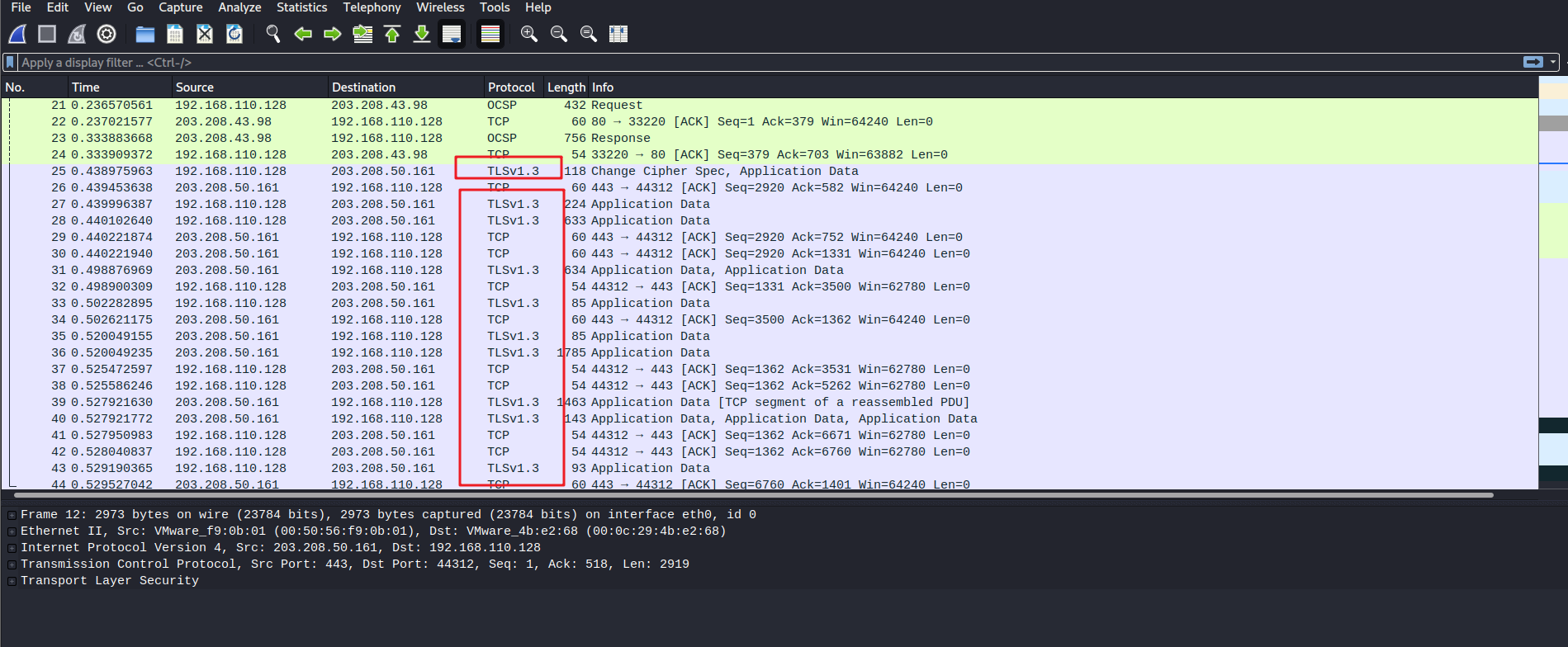Image resolution: width=1568 pixels, height=647 pixels.
Task: Select packet 36 with length 1785
Action: (770, 353)
